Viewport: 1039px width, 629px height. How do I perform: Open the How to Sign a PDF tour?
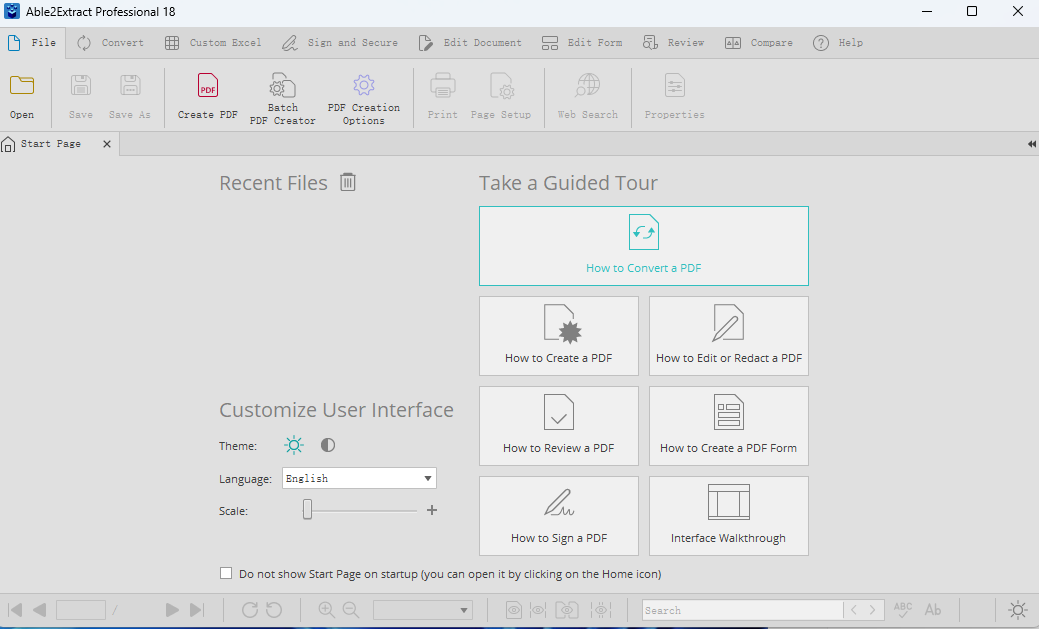click(558, 515)
